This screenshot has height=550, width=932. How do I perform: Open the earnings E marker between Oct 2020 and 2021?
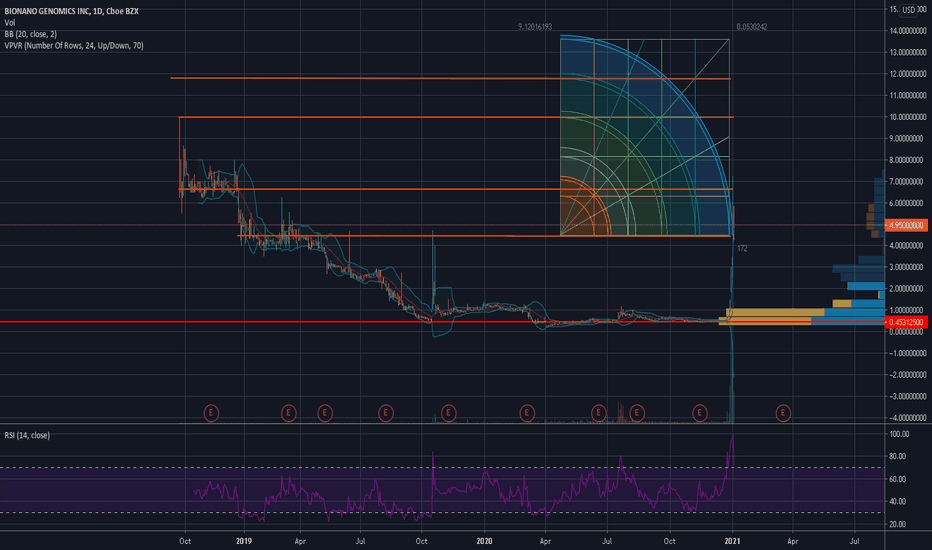[700, 413]
